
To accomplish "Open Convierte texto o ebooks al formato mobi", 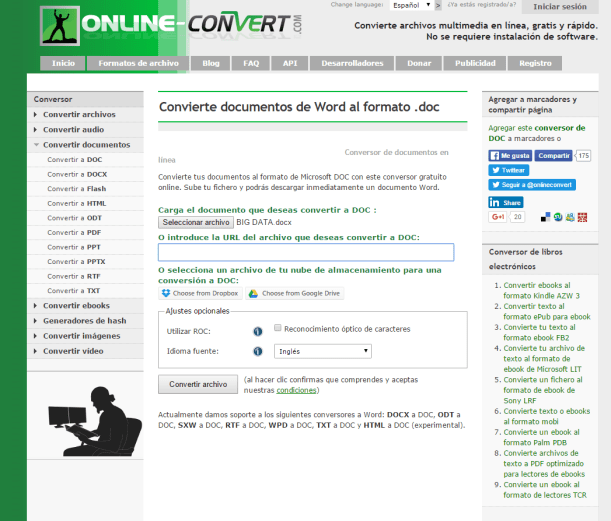I will 547,416.
